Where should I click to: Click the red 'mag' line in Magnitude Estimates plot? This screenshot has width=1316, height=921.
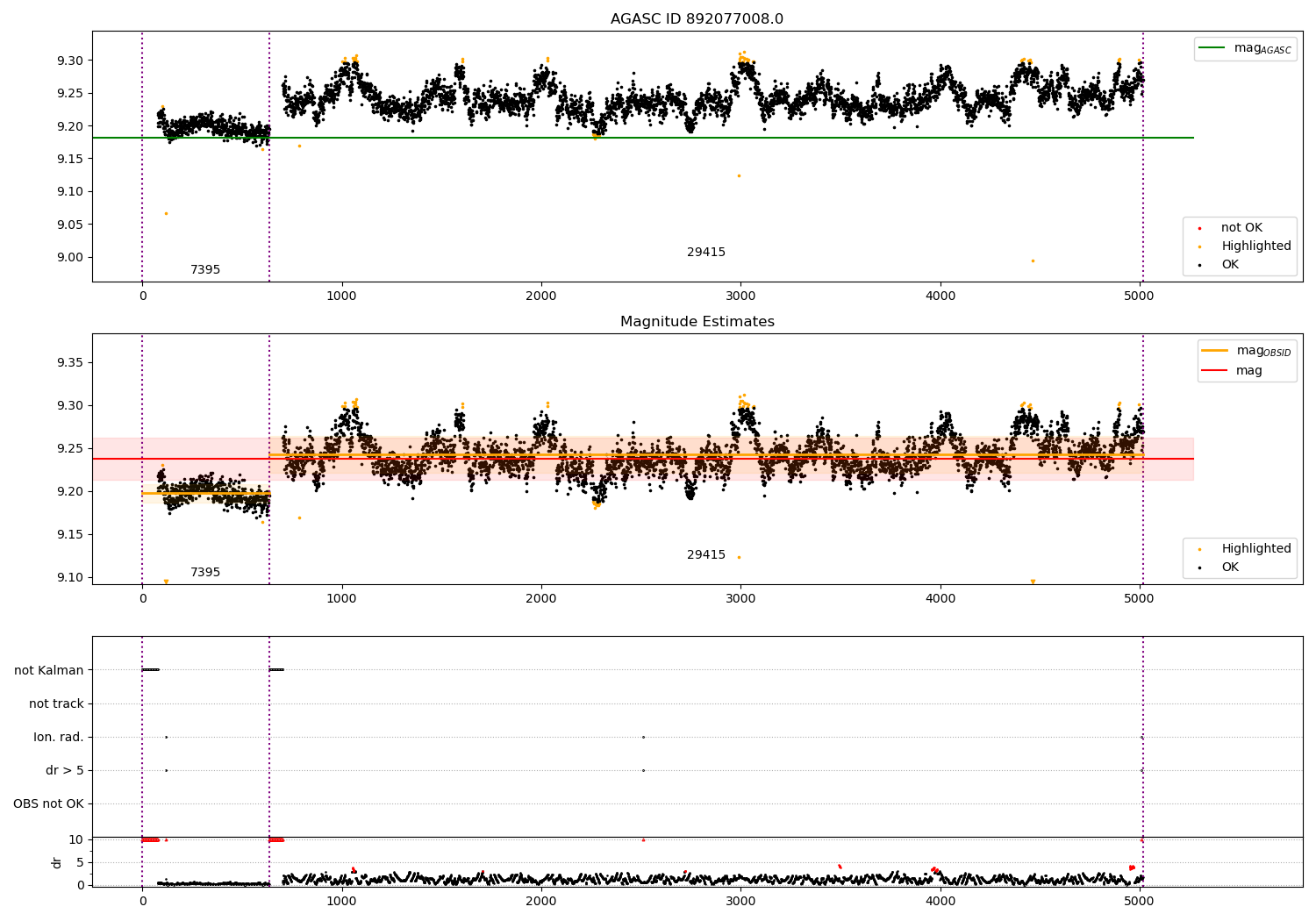[x=642, y=459]
